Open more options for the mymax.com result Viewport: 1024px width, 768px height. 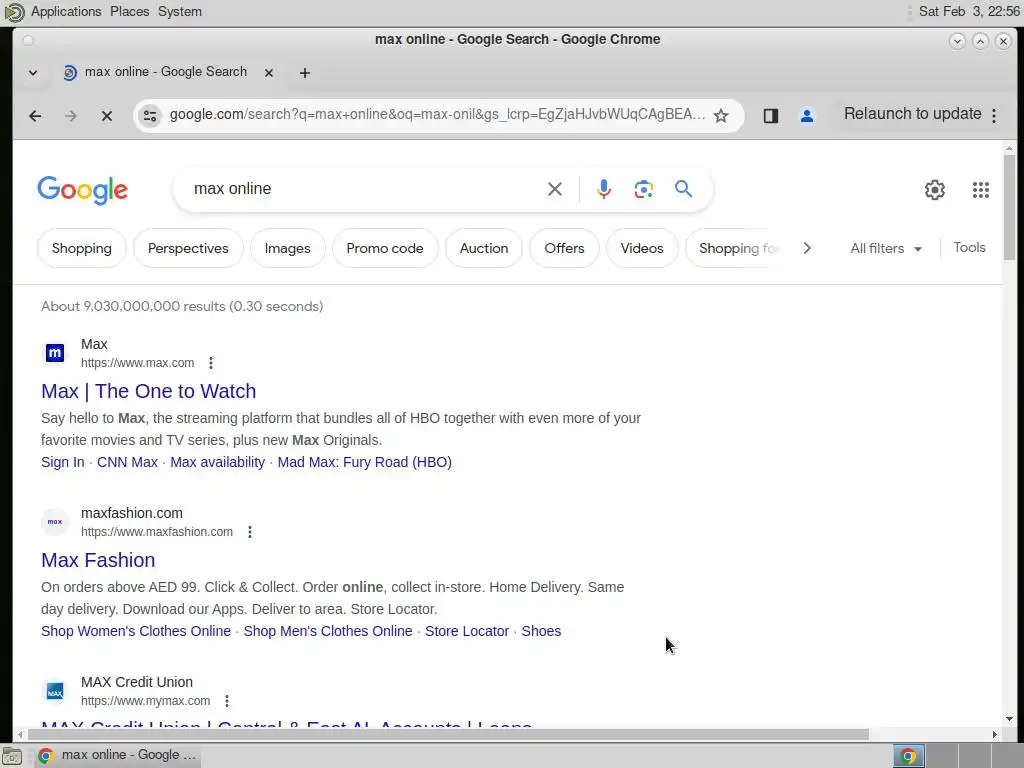point(227,701)
